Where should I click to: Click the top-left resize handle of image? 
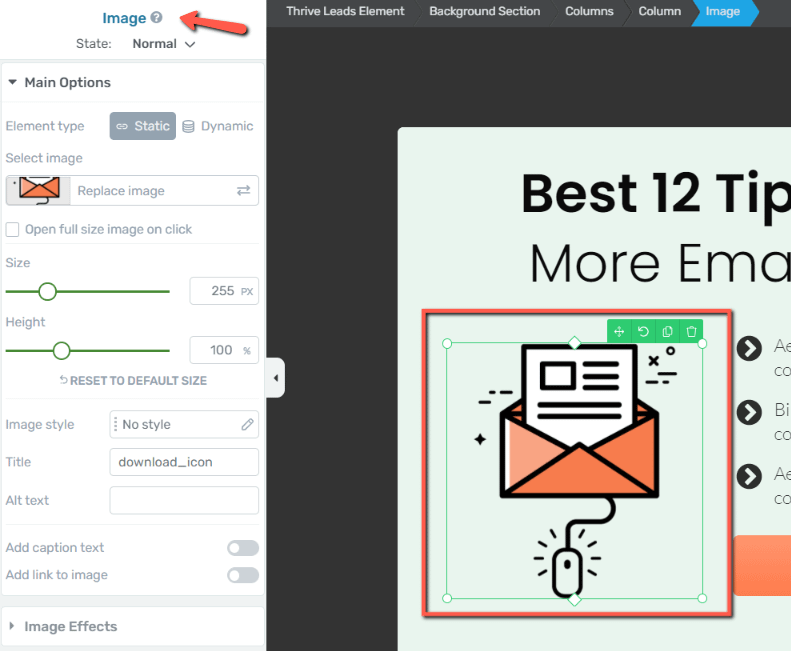(447, 344)
